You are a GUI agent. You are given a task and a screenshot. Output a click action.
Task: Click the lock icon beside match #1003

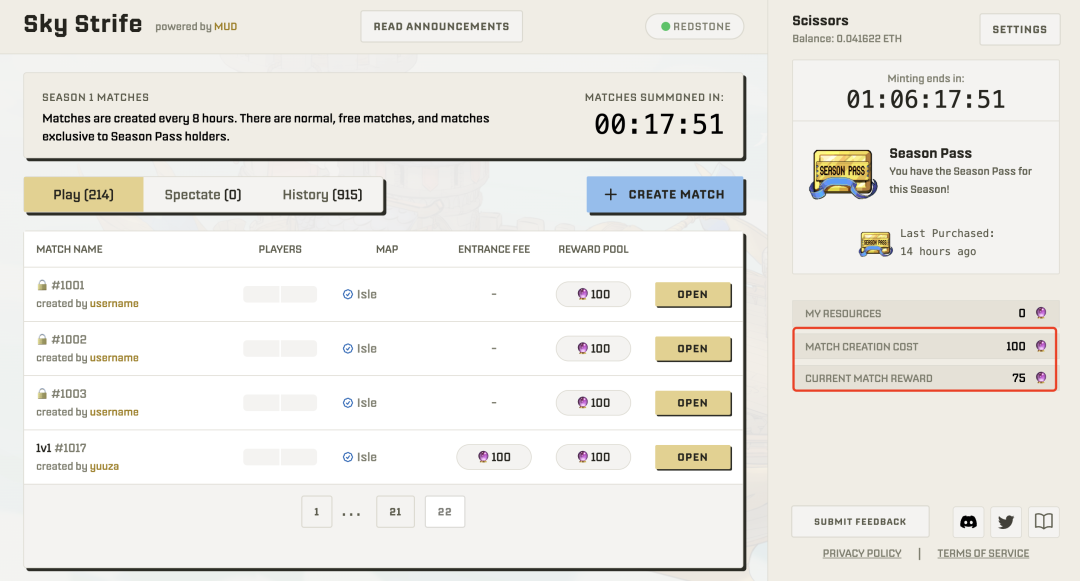[x=42, y=393]
